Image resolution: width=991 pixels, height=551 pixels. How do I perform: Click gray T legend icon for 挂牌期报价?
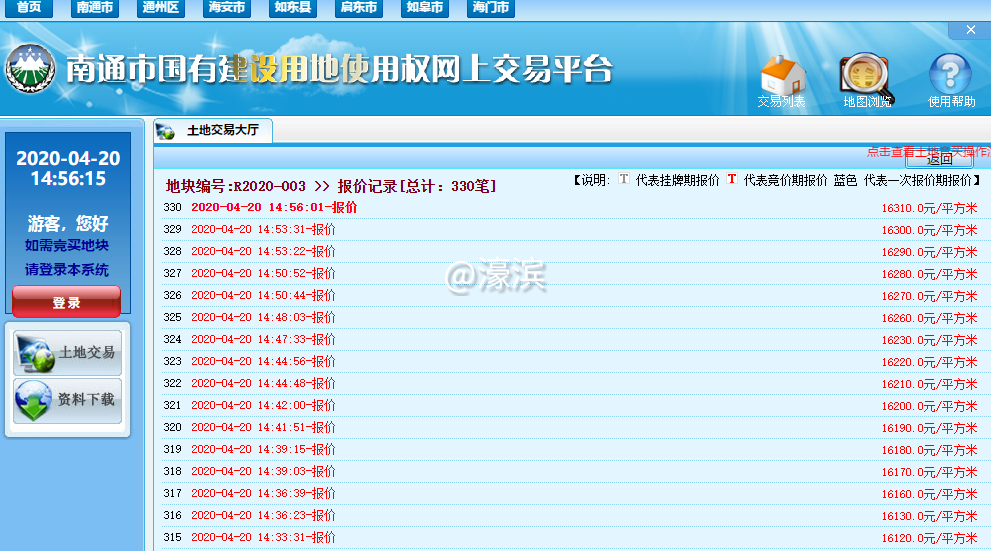tap(624, 179)
